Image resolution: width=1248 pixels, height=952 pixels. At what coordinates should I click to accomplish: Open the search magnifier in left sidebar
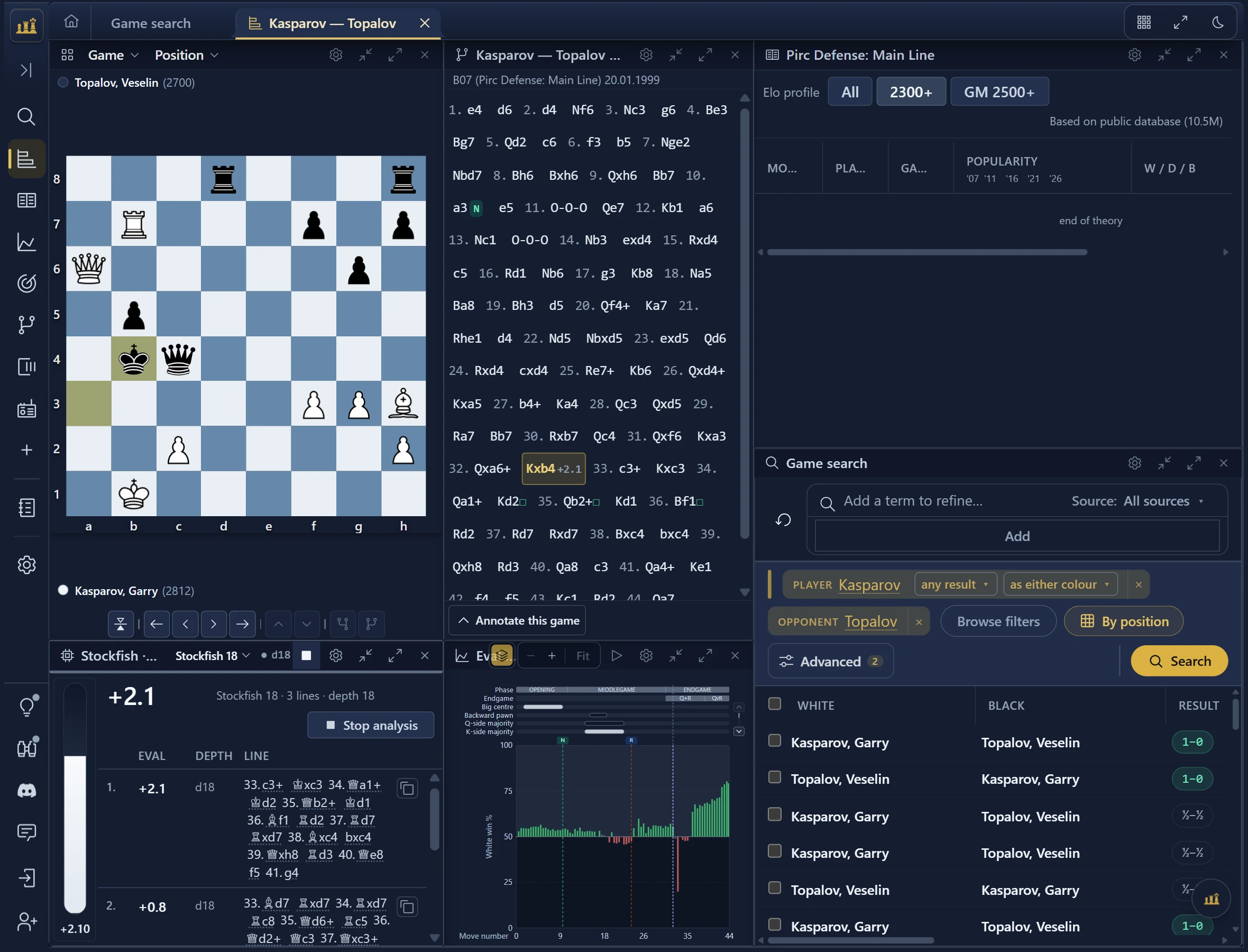[26, 117]
